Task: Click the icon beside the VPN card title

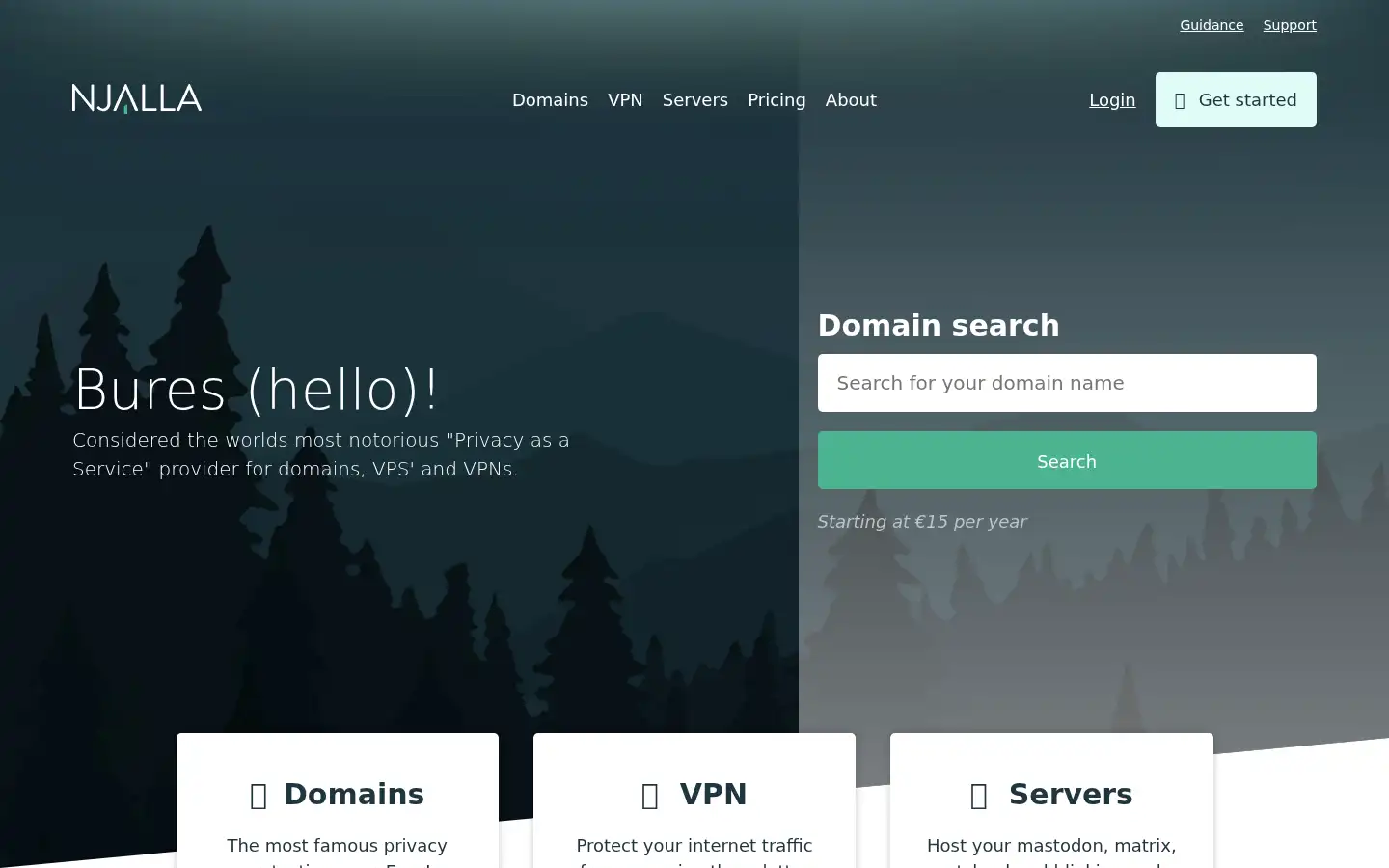Action: tap(650, 796)
